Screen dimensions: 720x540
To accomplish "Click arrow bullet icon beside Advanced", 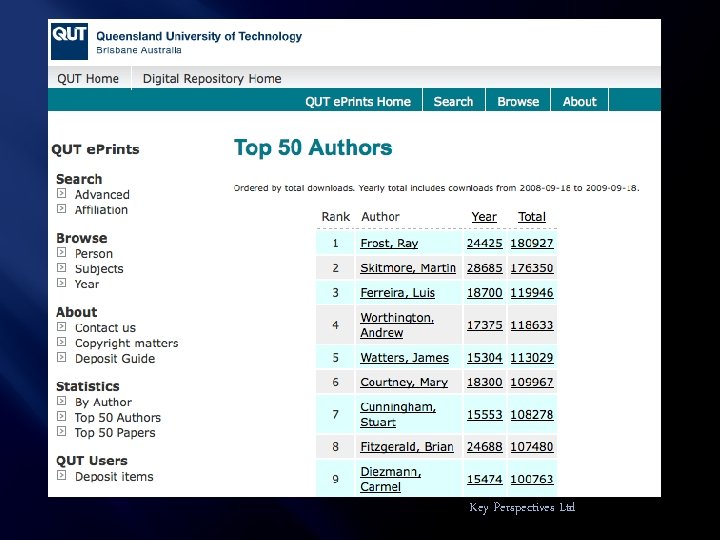I will (x=62, y=193).
